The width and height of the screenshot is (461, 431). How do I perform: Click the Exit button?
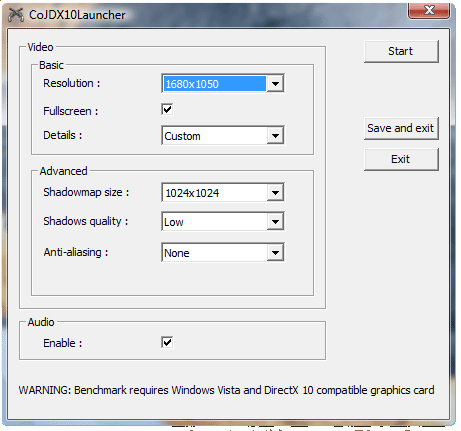(x=401, y=159)
